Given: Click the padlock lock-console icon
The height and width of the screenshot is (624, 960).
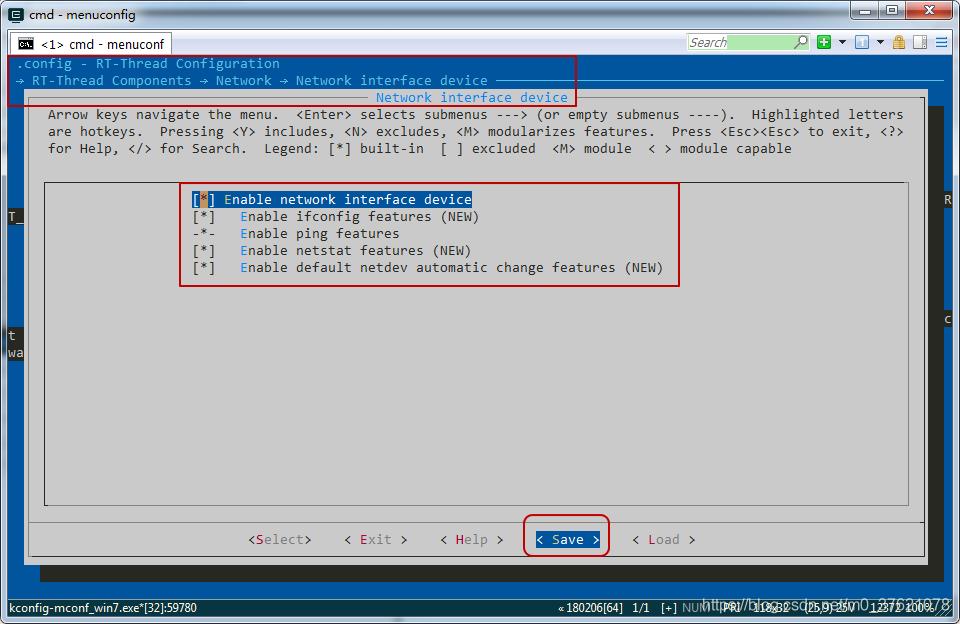Looking at the screenshot, I should (899, 42).
